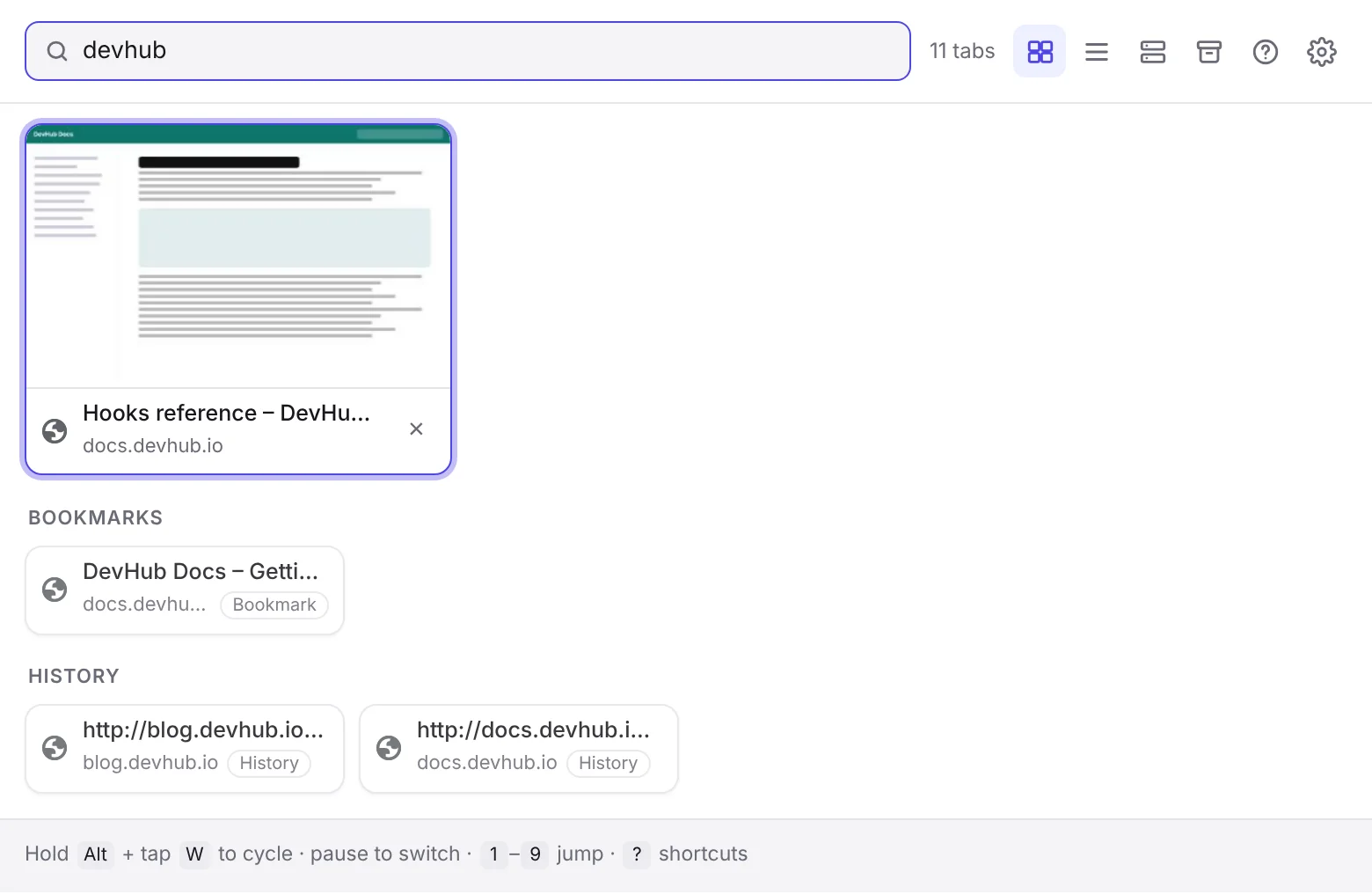Click the Bookmark tag badge
Screen dimensions: 1372x894
(274, 605)
